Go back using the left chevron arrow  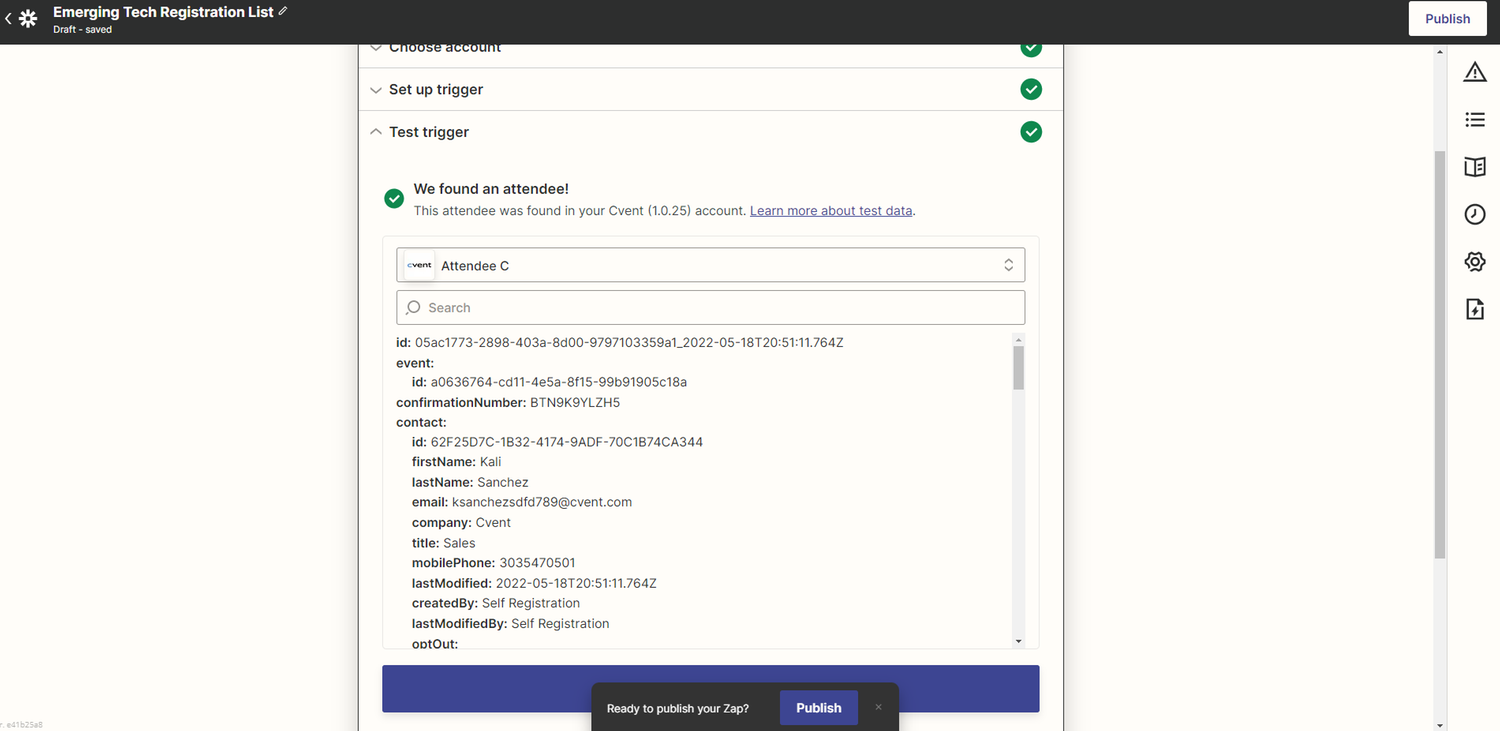[8, 17]
